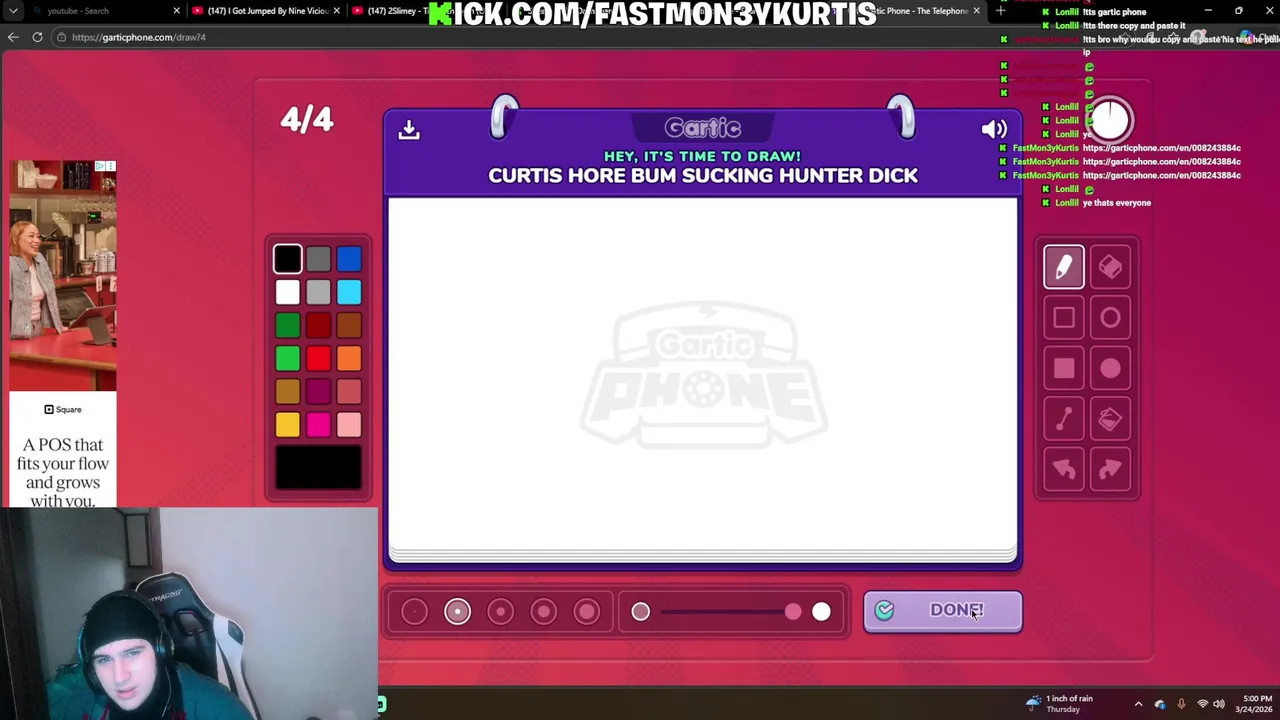Select the fourth brush size
The image size is (1280, 720).
pos(543,611)
